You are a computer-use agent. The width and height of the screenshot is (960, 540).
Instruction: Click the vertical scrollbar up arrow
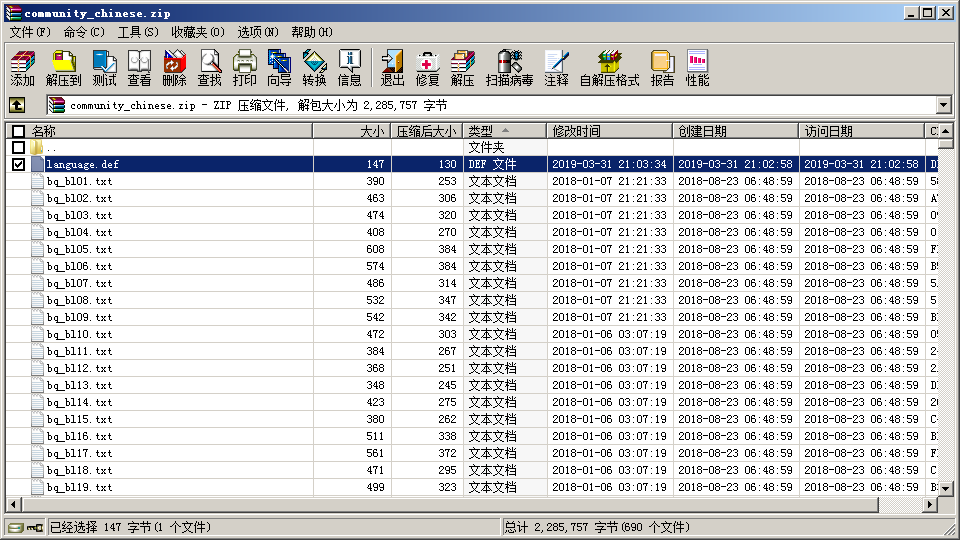[x=946, y=131]
